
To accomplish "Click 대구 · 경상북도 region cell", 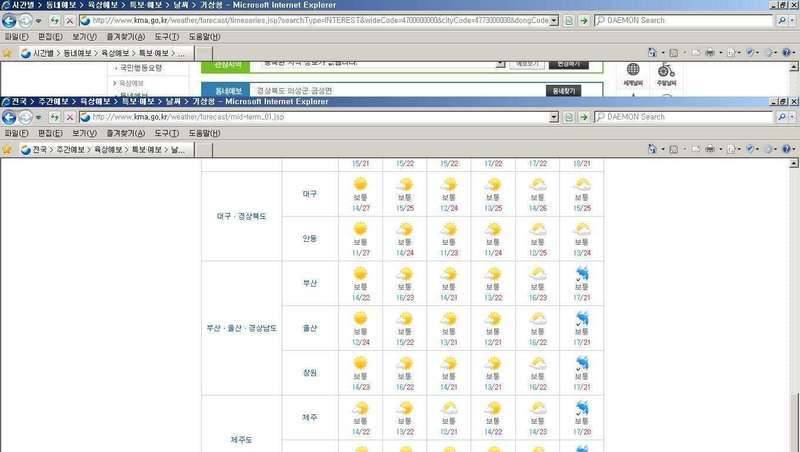I will [x=241, y=216].
